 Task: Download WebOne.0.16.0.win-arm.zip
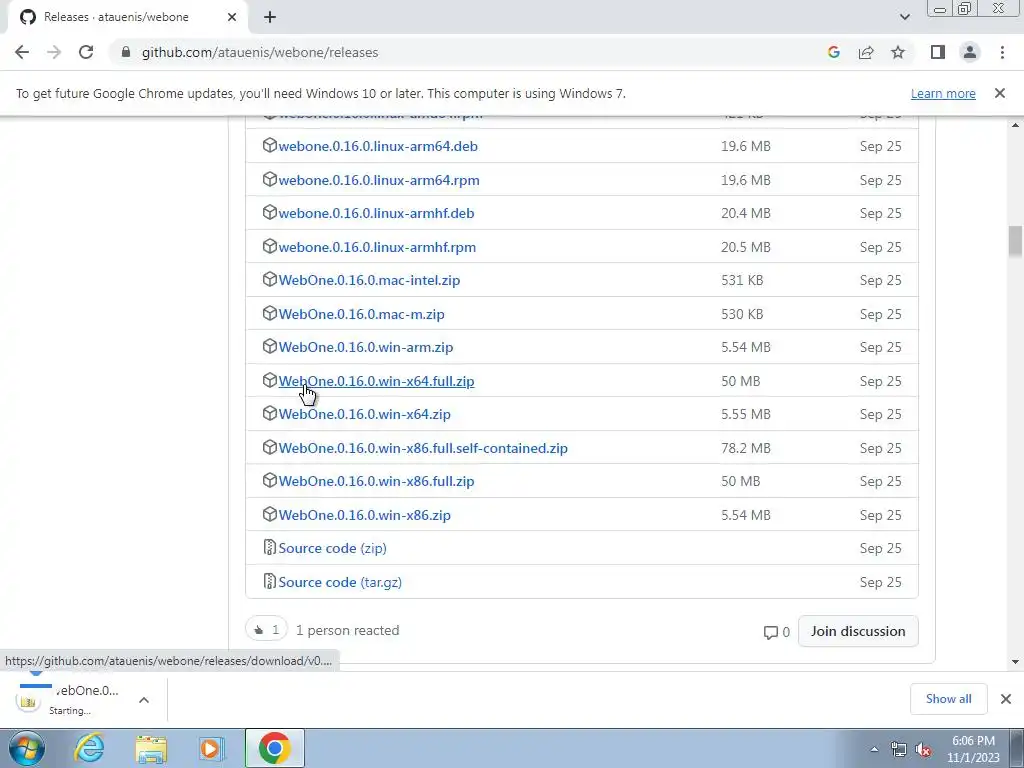tap(366, 347)
